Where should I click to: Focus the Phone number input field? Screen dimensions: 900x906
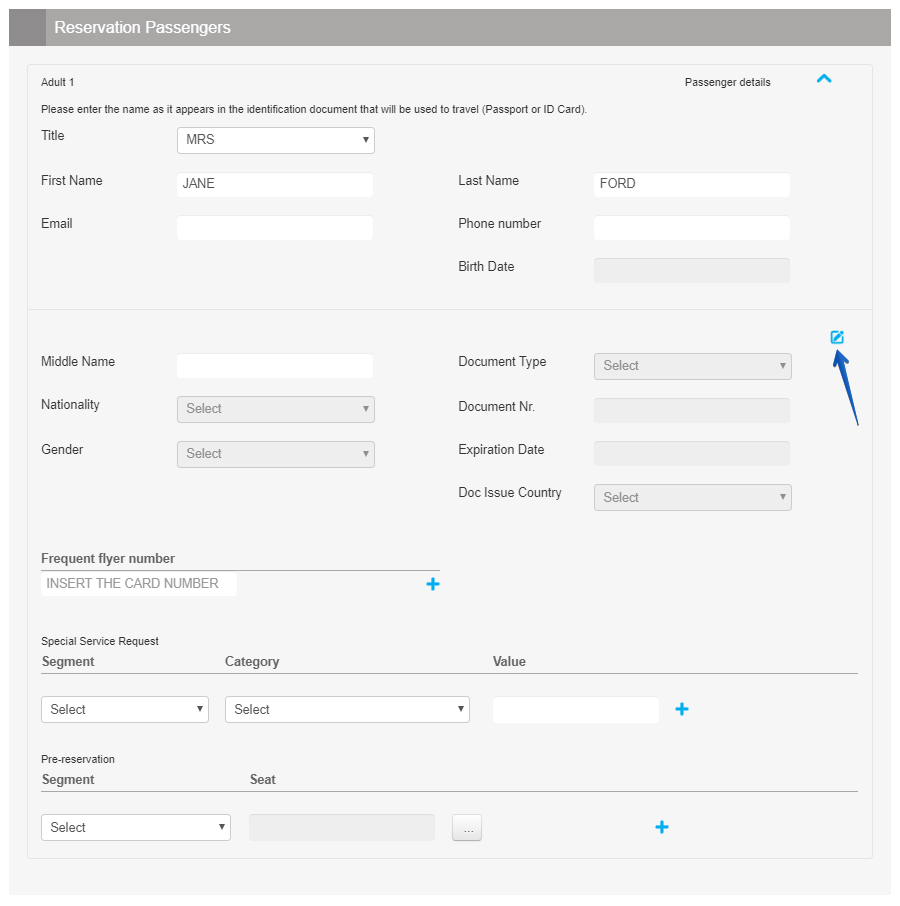pyautogui.click(x=692, y=228)
